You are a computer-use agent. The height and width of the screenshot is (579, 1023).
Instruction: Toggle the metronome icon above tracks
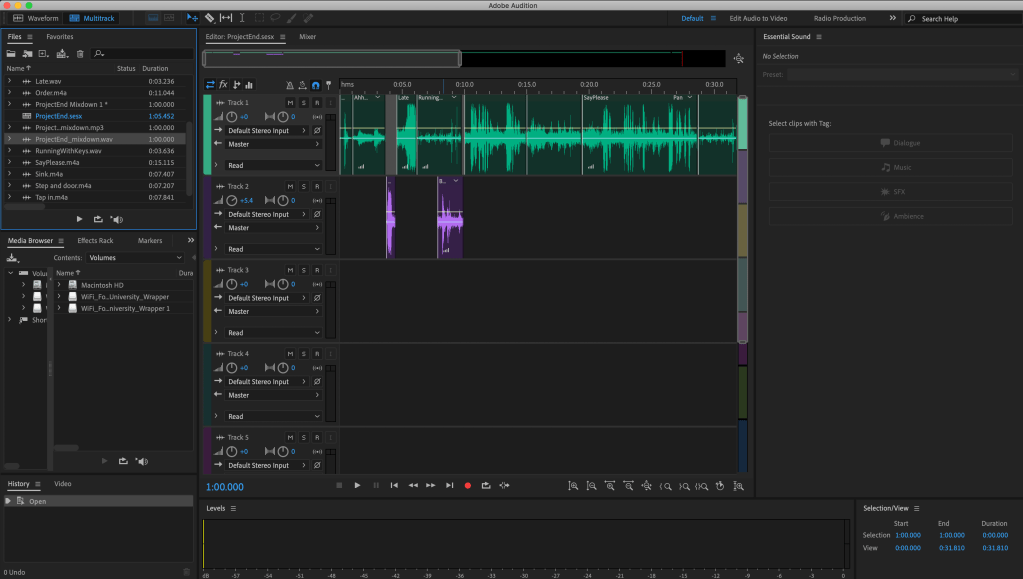[290, 85]
